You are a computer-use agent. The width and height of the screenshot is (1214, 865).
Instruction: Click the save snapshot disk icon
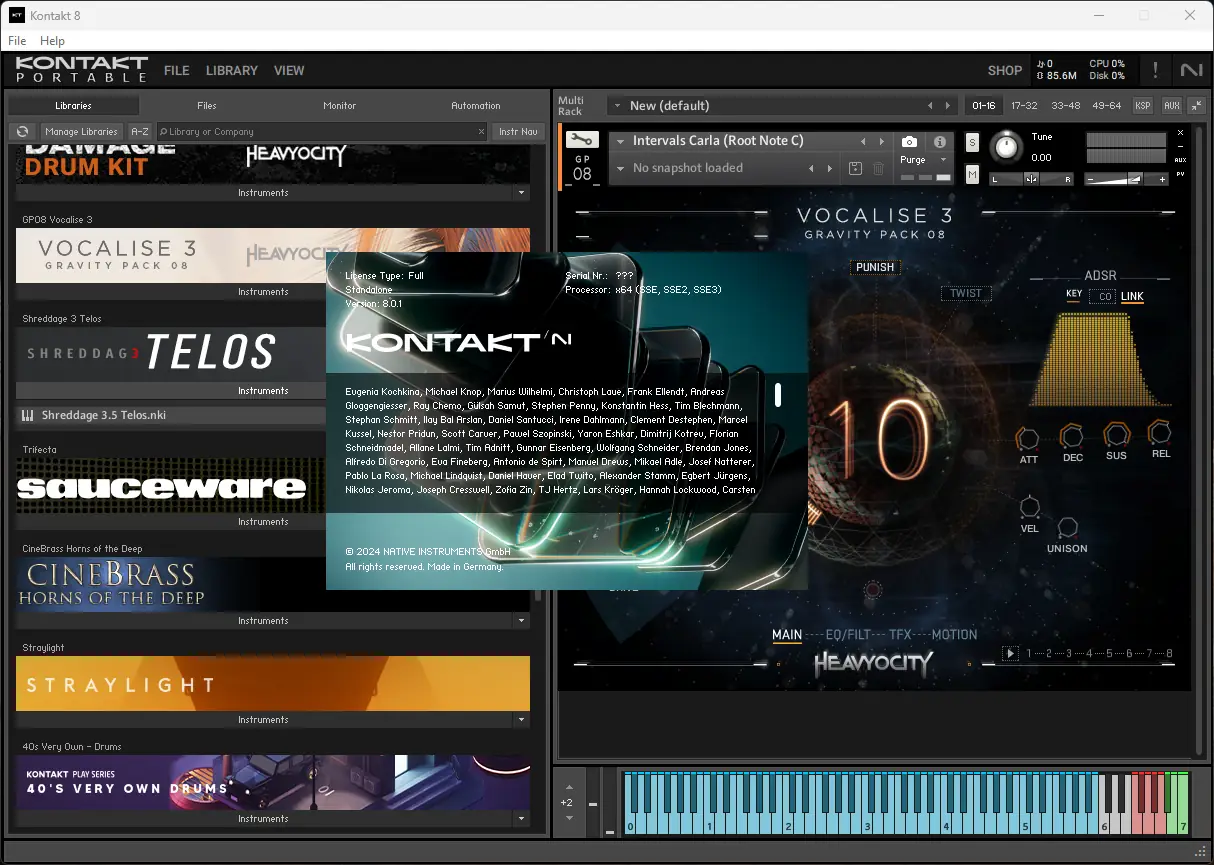[x=855, y=168]
